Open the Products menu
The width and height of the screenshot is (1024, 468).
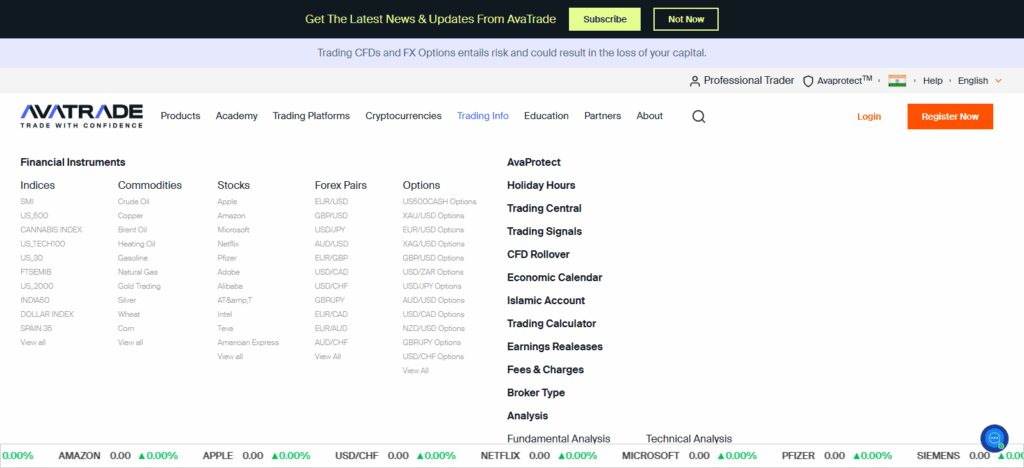pos(180,116)
